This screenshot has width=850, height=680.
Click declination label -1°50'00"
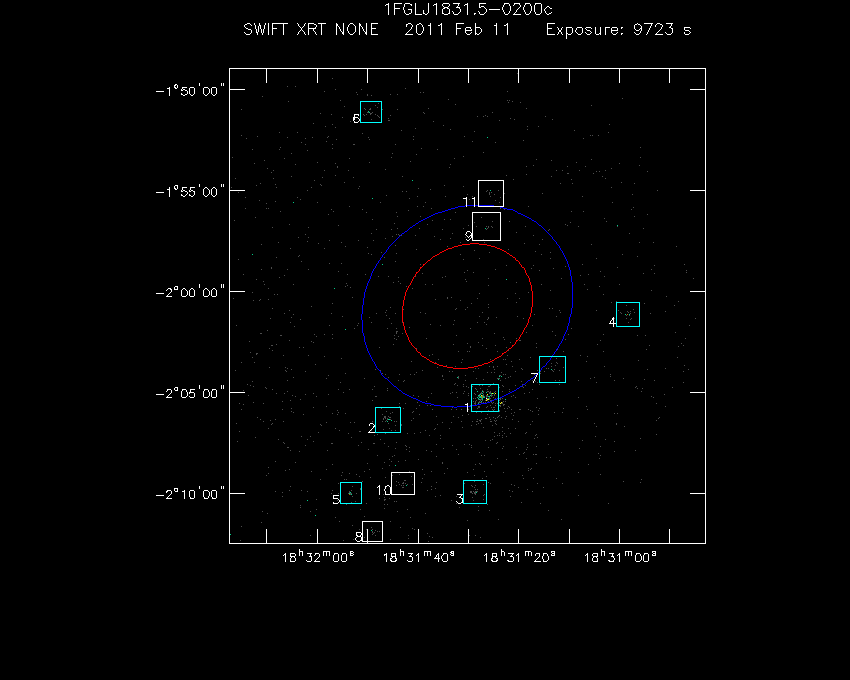(190, 91)
